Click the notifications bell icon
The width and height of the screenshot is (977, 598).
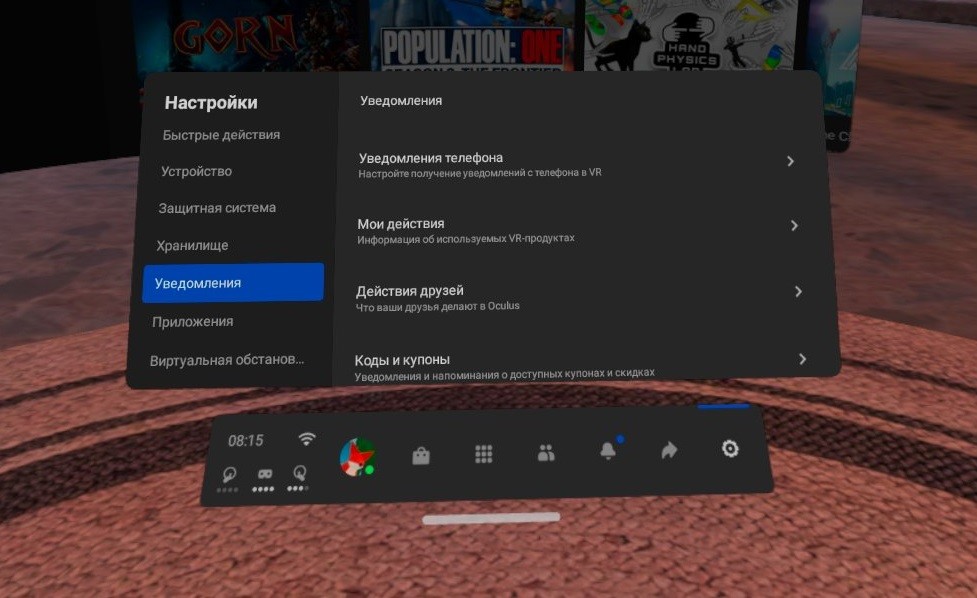(608, 451)
